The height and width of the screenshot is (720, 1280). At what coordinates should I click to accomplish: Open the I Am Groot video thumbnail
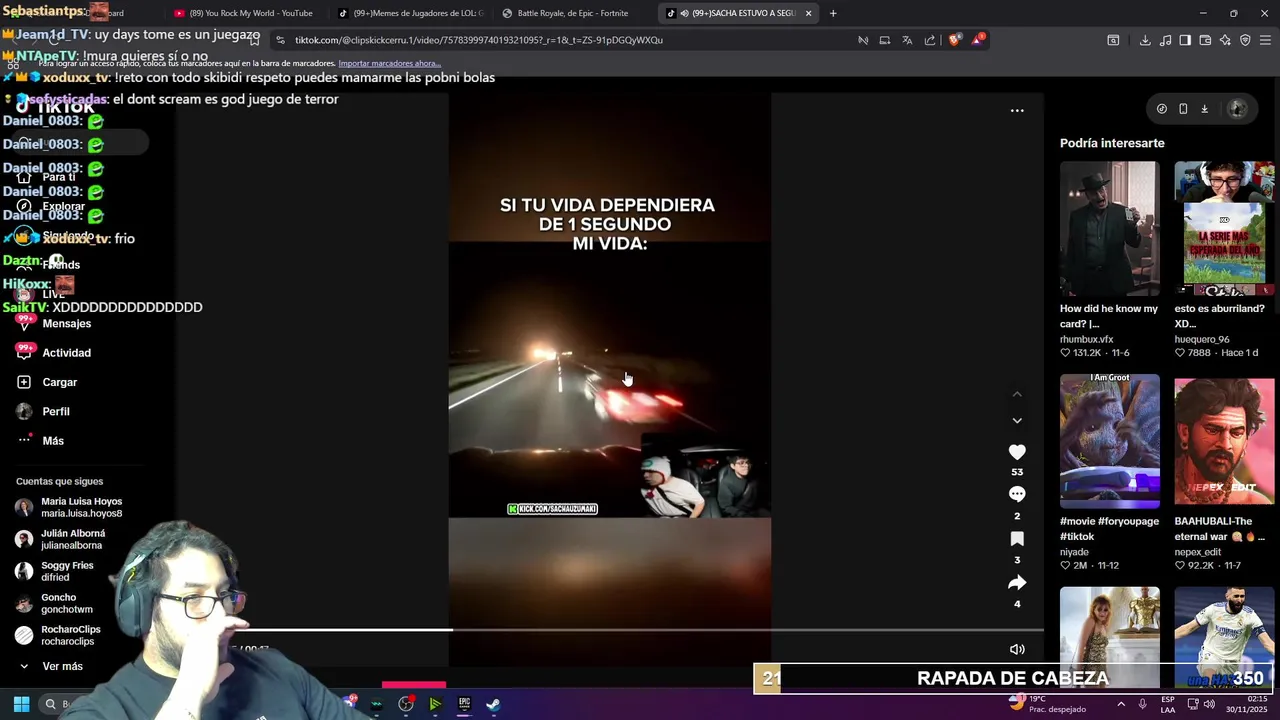[1110, 441]
